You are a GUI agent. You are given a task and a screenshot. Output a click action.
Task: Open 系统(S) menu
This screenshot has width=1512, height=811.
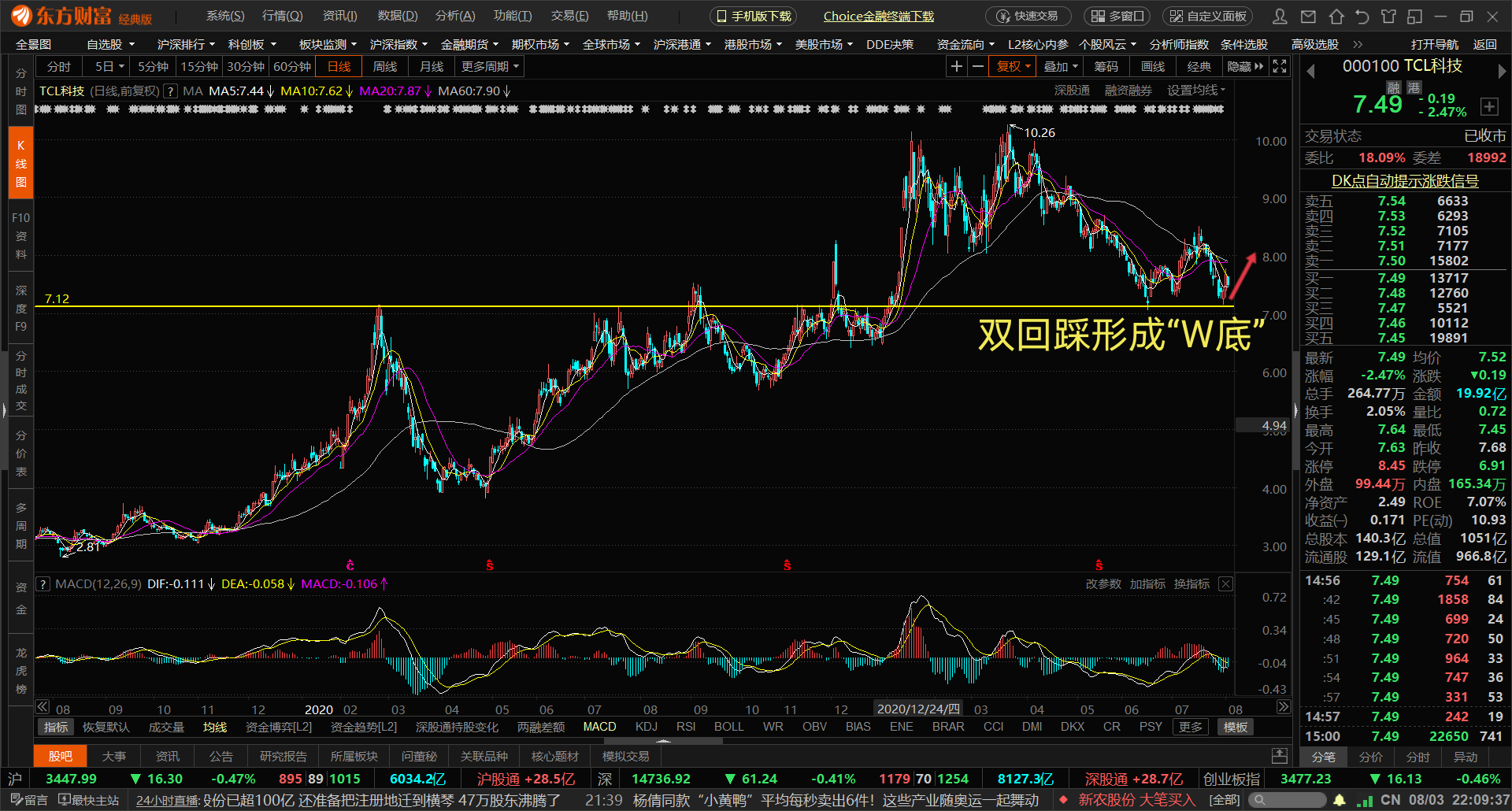225,16
